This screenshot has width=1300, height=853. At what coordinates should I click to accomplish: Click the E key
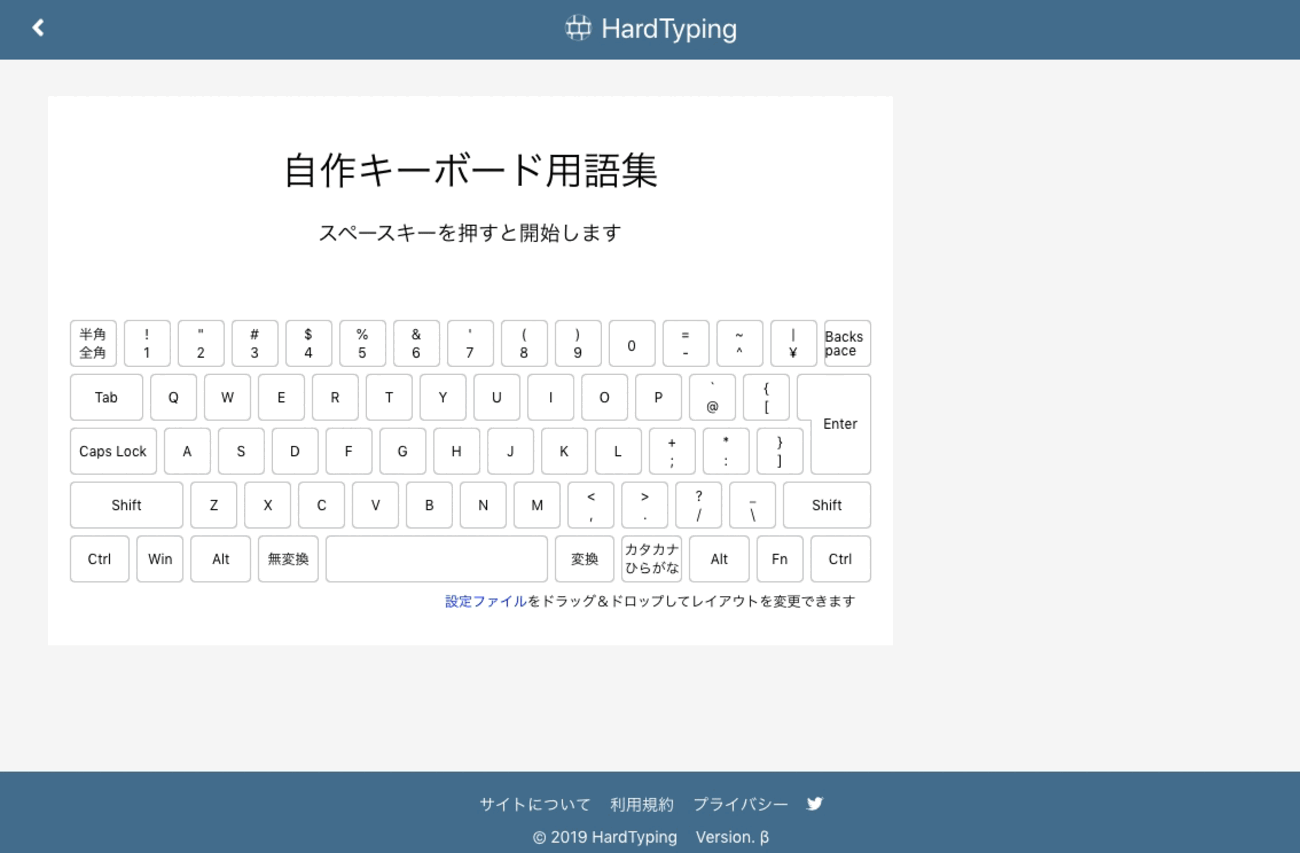[281, 397]
